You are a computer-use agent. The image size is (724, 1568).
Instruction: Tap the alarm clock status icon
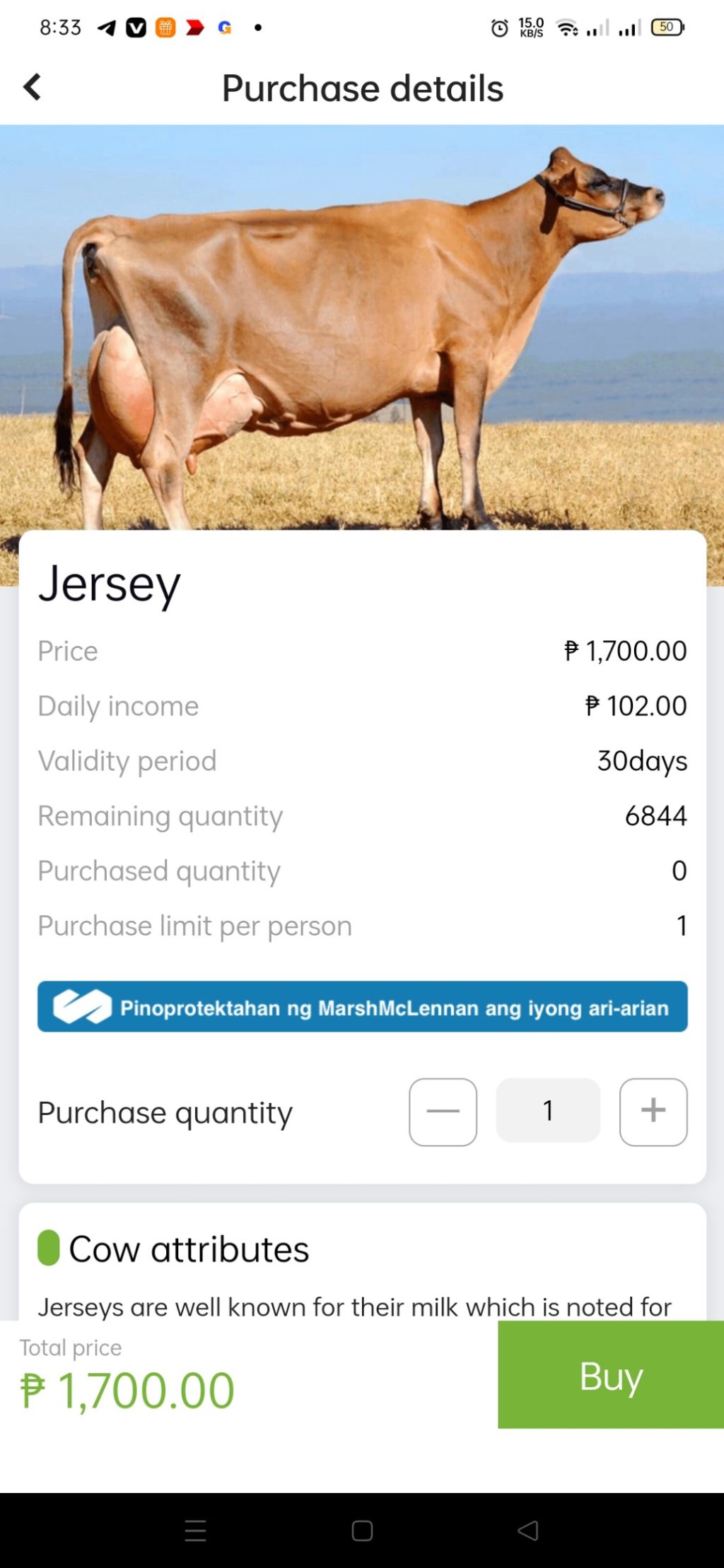pyautogui.click(x=499, y=28)
